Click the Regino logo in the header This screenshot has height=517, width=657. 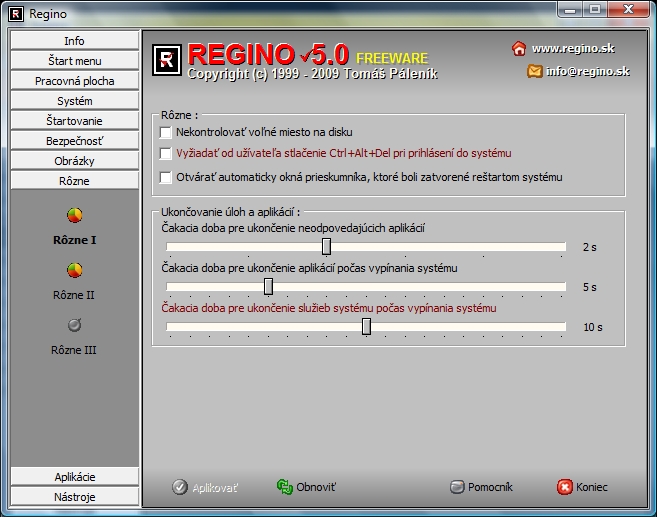167,60
